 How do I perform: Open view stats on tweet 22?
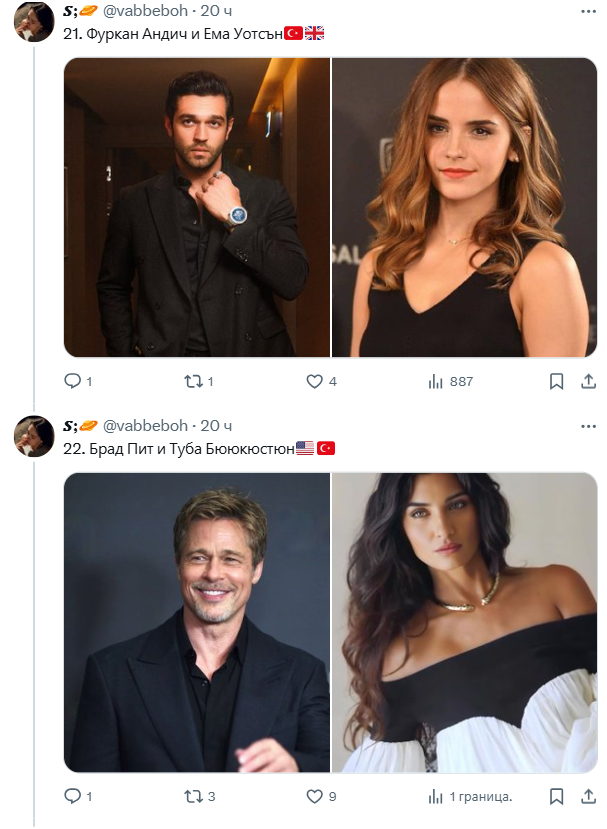point(437,797)
